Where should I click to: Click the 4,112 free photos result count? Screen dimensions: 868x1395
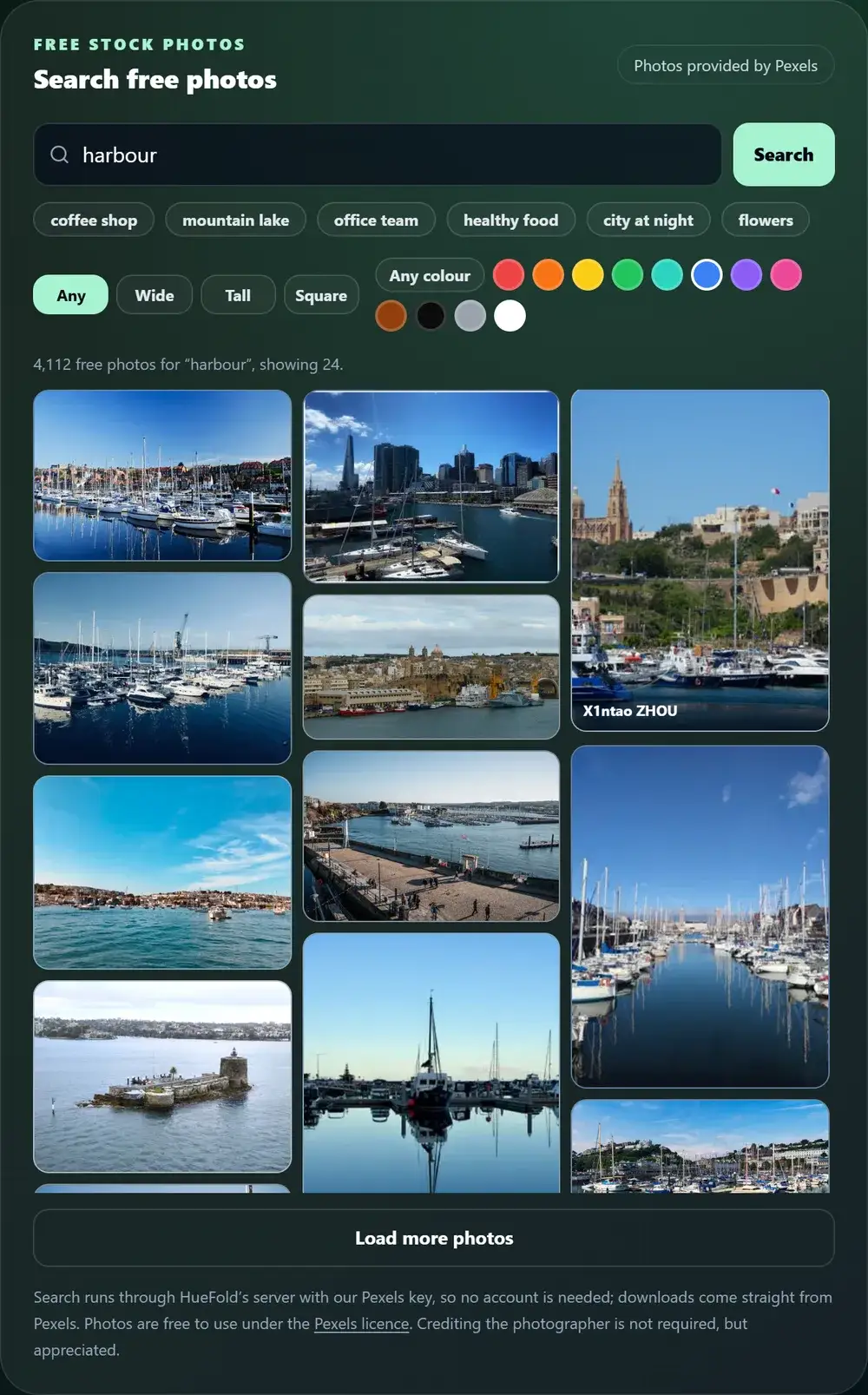click(188, 365)
